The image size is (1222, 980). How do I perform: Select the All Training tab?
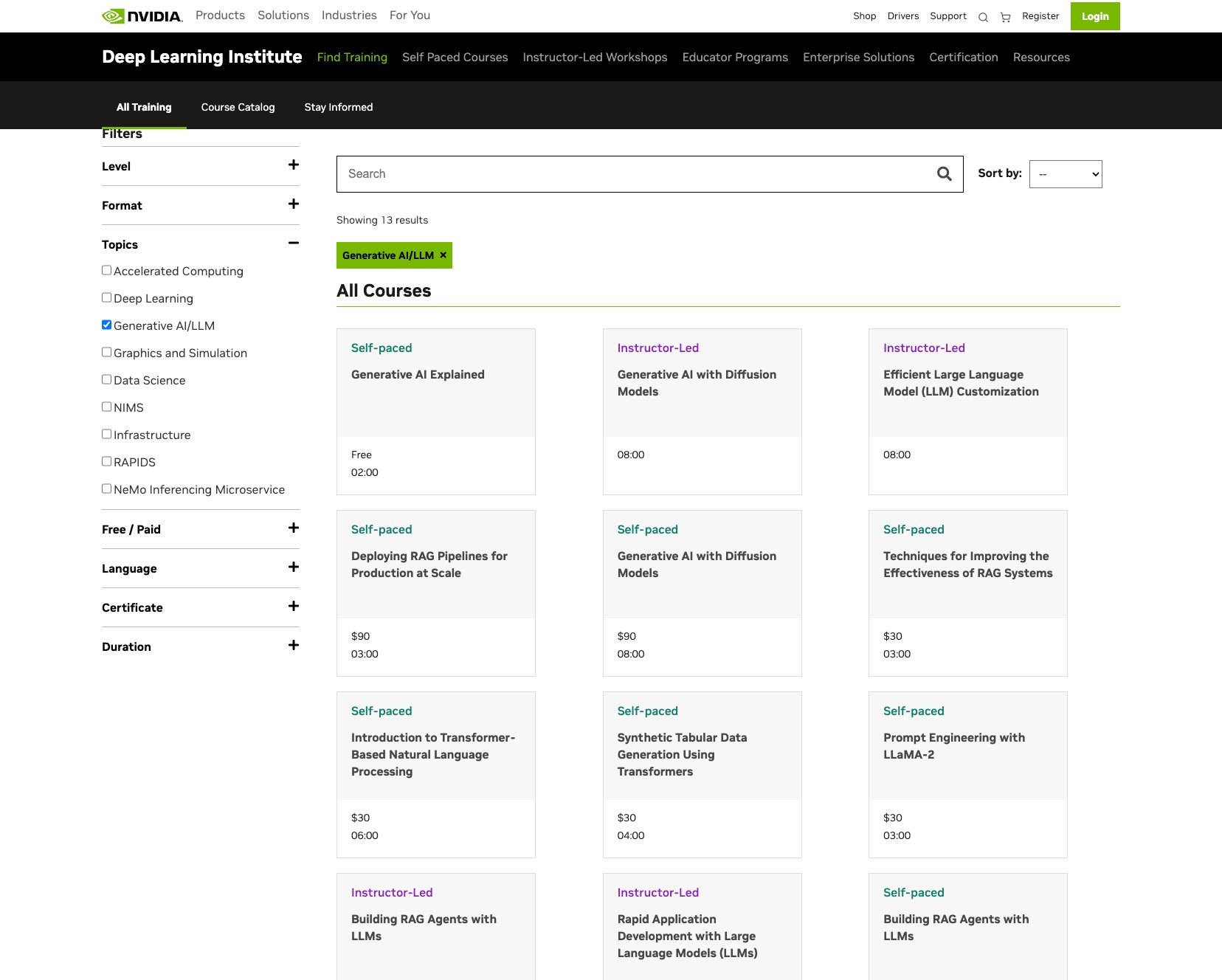[x=144, y=107]
